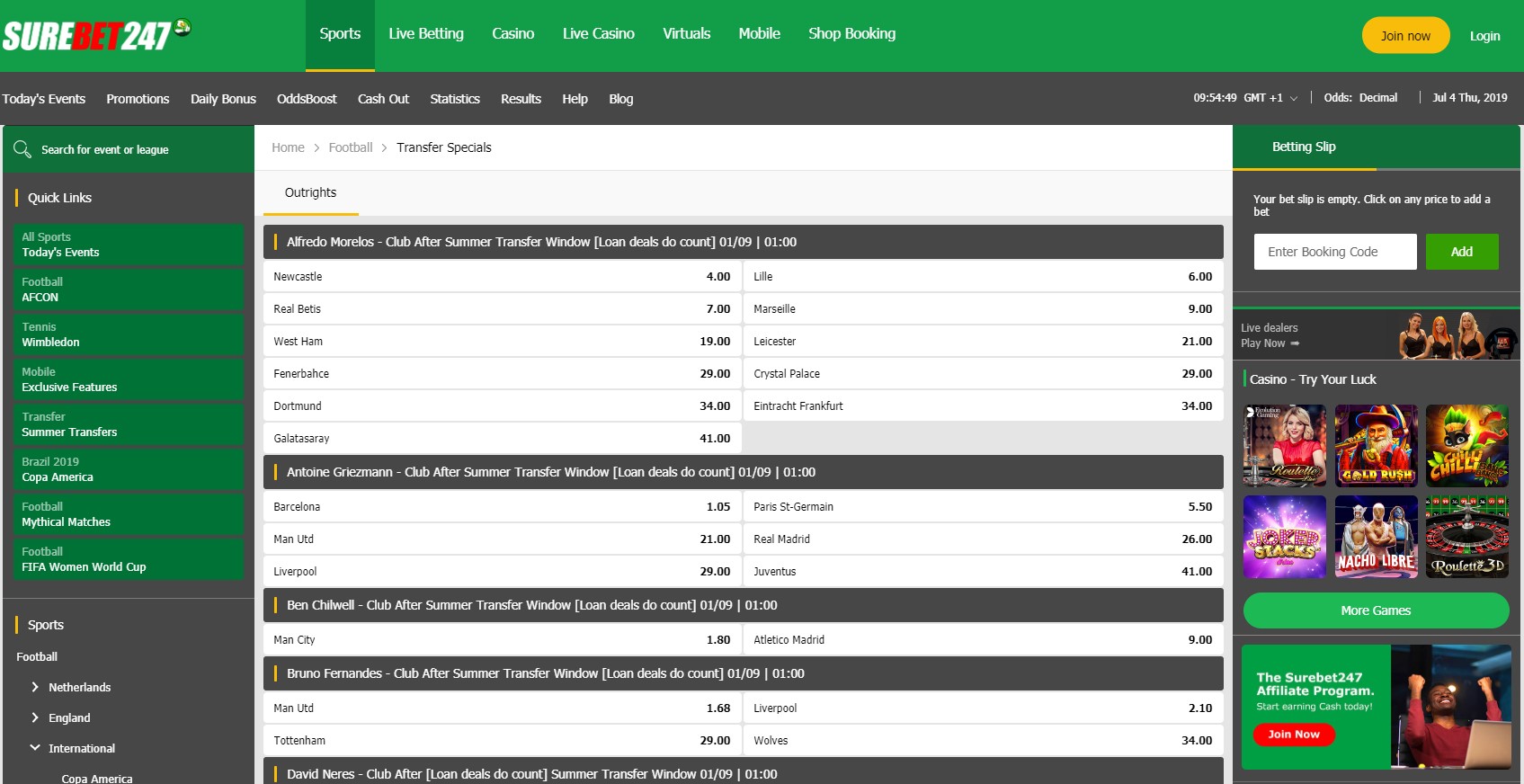This screenshot has width=1524, height=784.
Task: Select the Betting Slip tab
Action: pyautogui.click(x=1304, y=147)
